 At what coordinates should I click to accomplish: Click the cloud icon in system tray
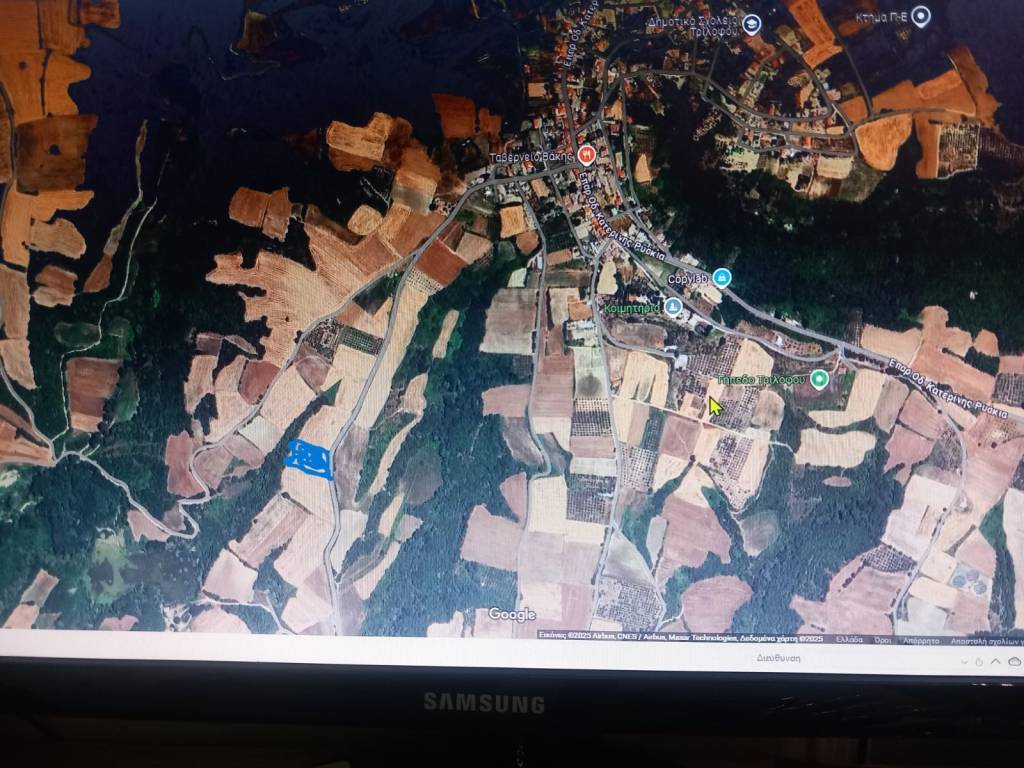point(1012,661)
